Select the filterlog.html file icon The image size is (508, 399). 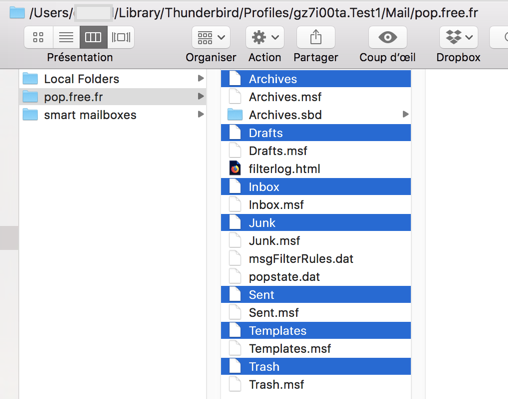click(x=235, y=169)
